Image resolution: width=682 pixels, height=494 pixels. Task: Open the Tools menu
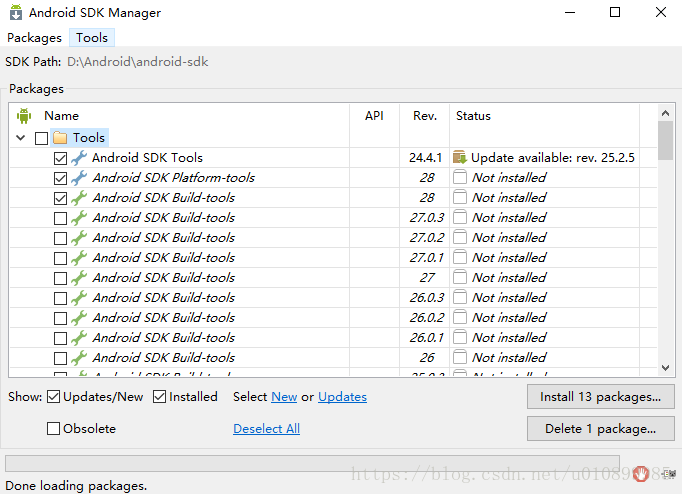coord(92,38)
